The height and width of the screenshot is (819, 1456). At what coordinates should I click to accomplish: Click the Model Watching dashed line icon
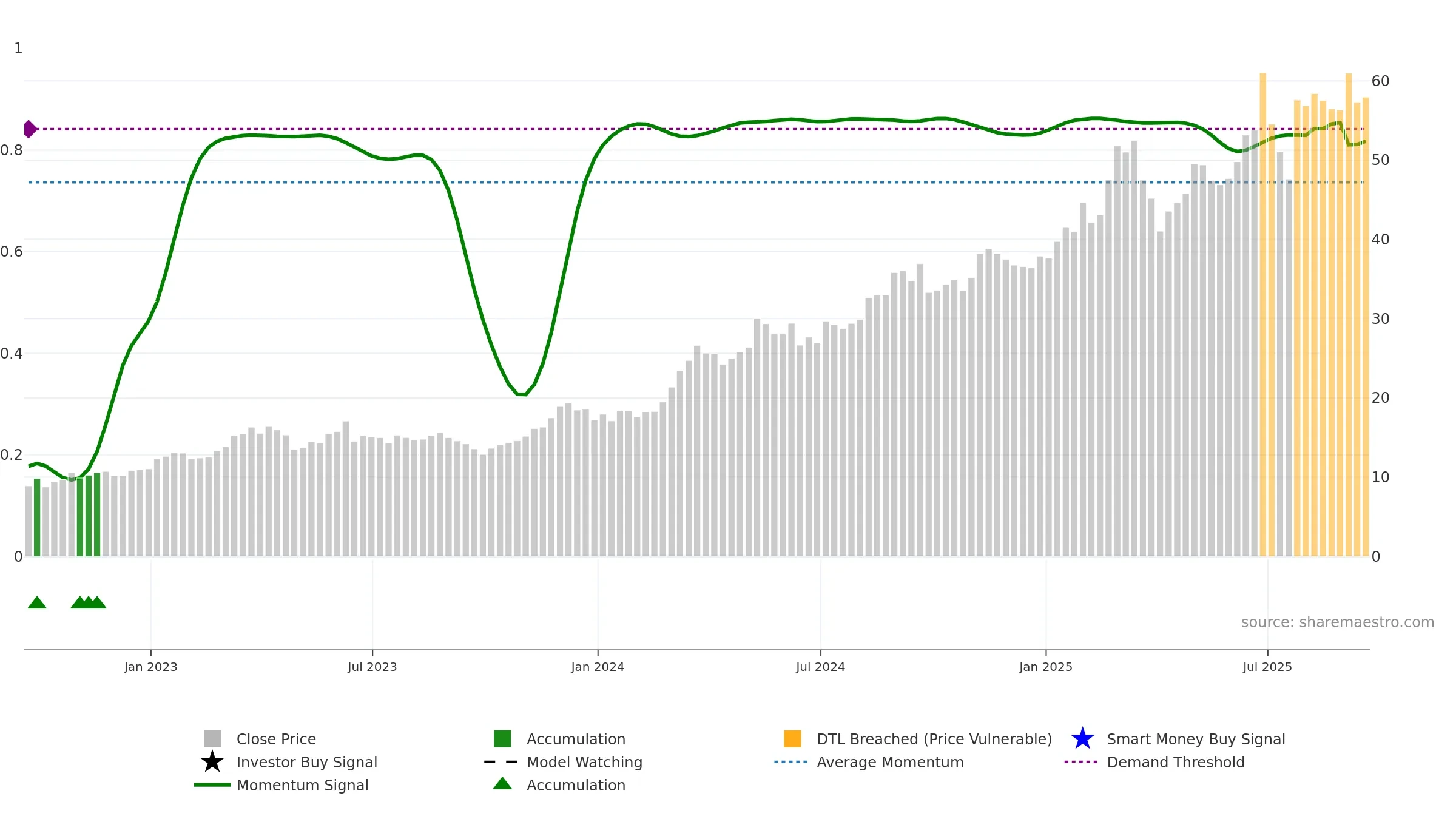tap(501, 762)
